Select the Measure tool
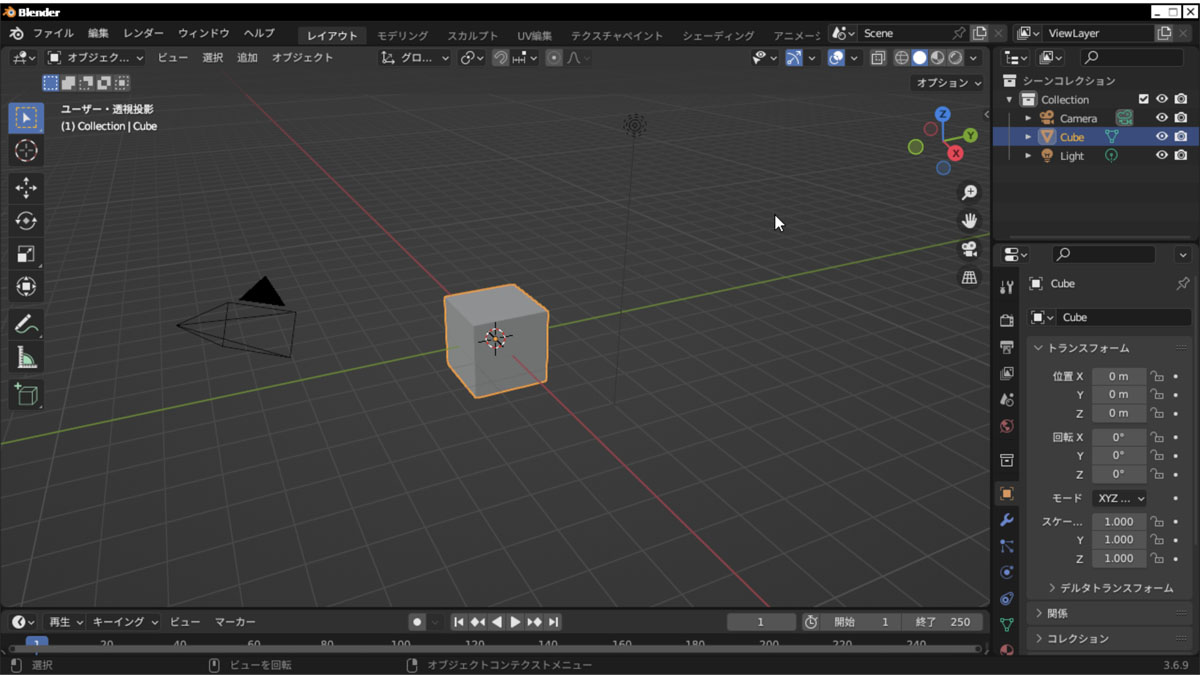Image resolution: width=1200 pixels, height=675 pixels. (x=26, y=357)
